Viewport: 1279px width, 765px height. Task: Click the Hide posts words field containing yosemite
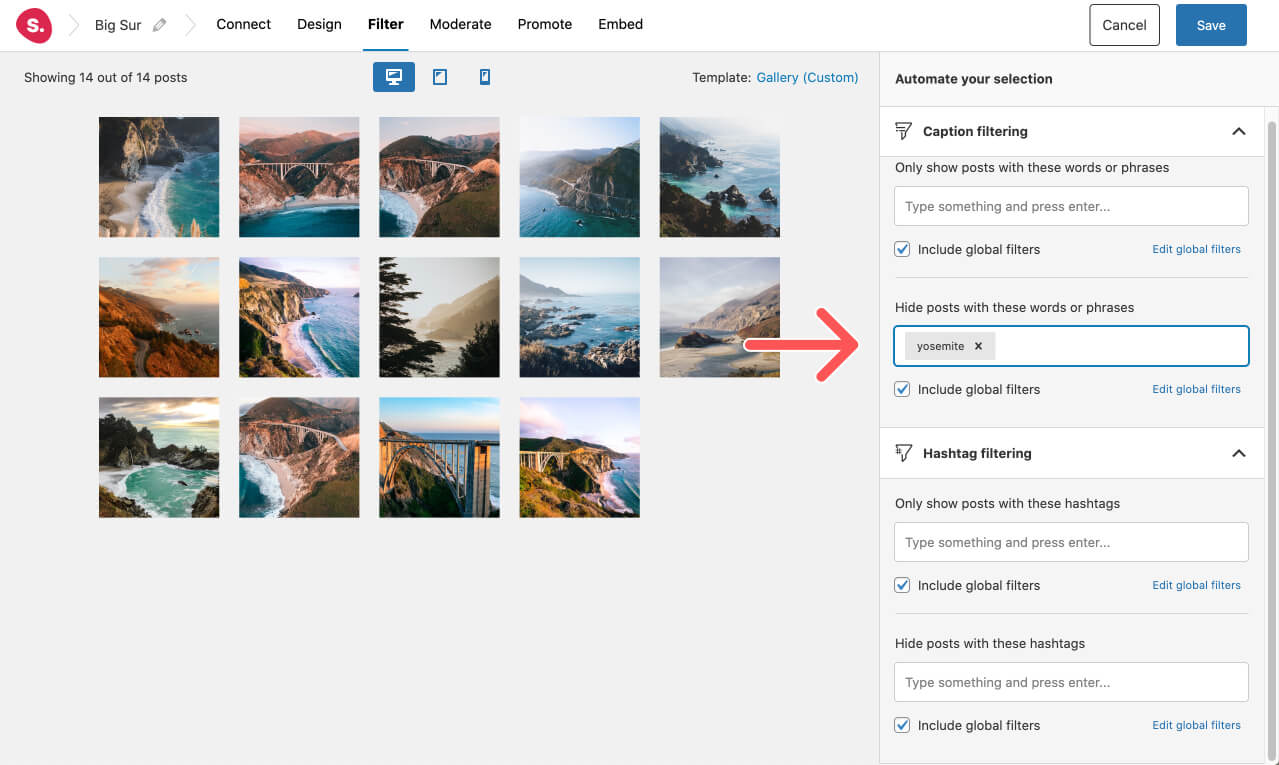point(1071,346)
